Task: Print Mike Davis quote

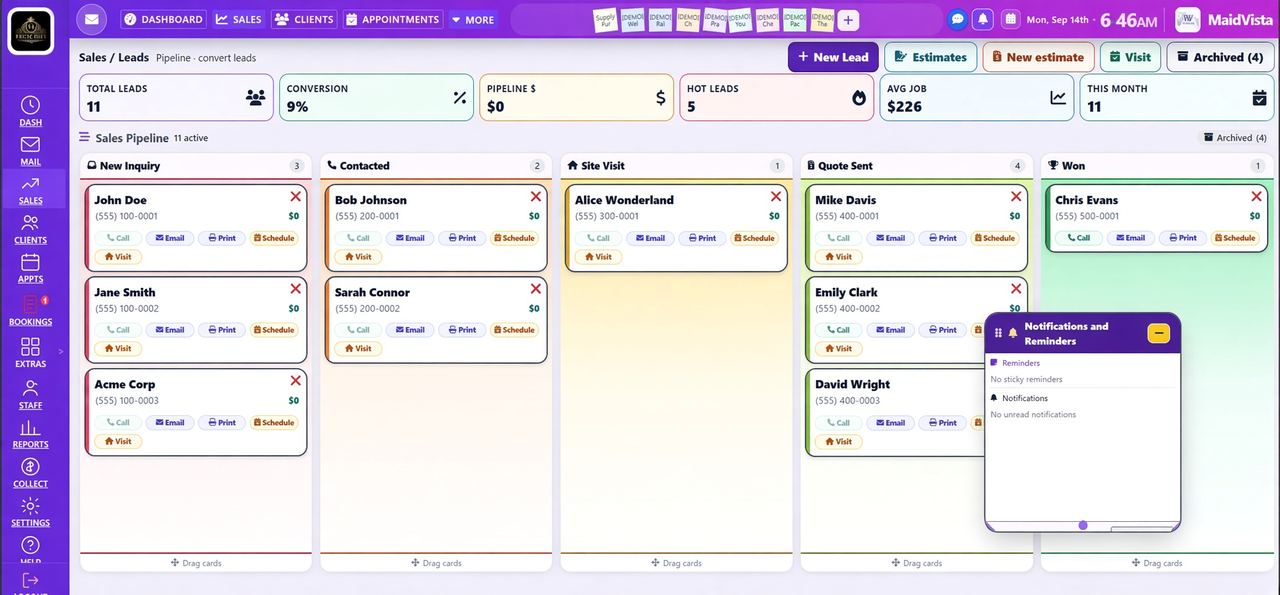Action: [942, 238]
